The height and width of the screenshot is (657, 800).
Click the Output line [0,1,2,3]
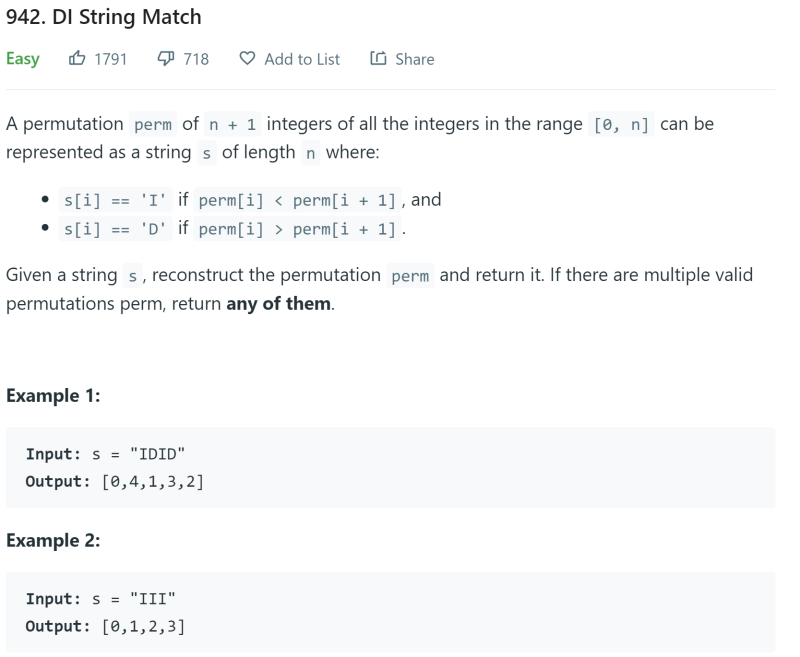tap(106, 625)
